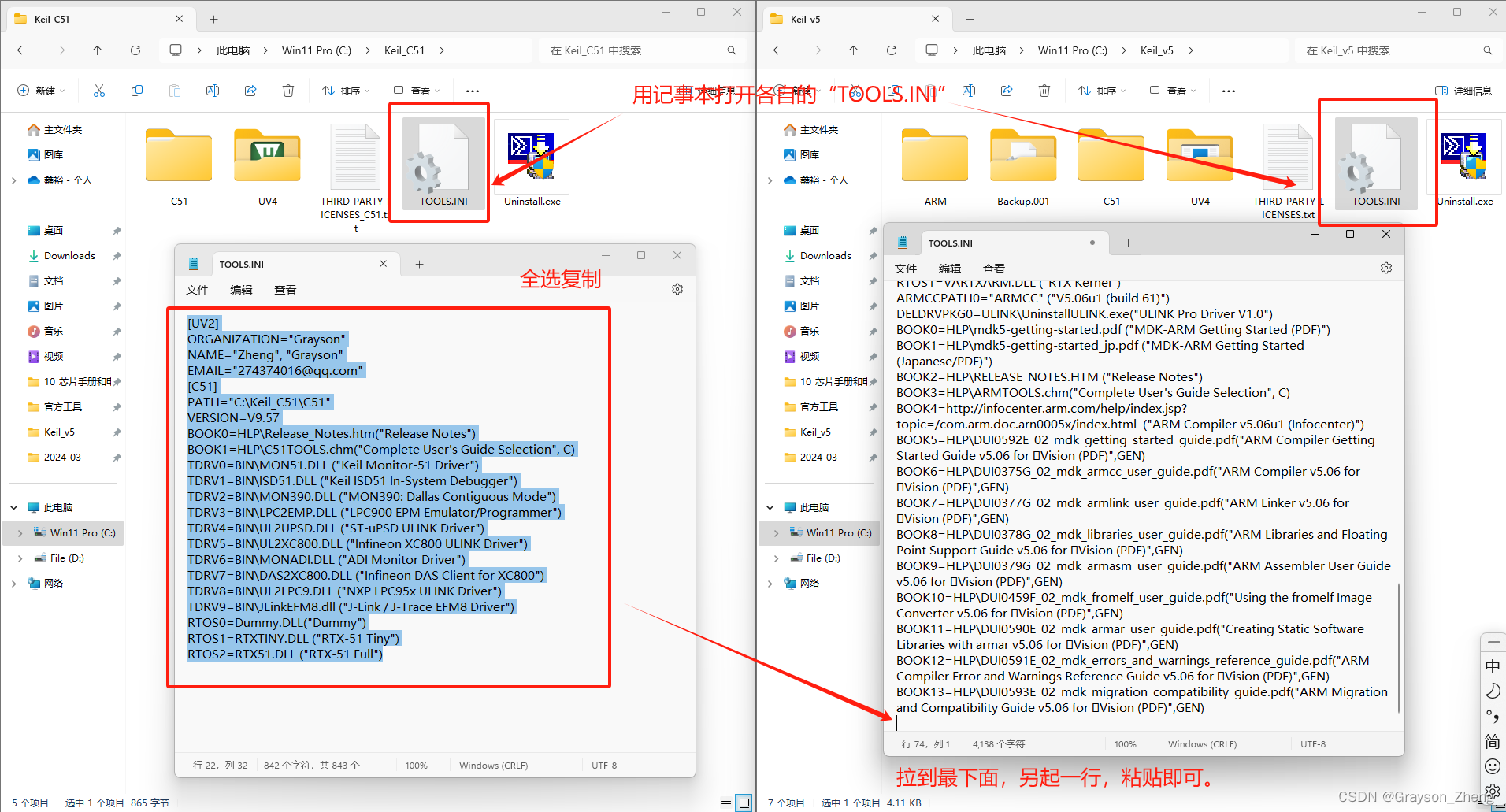Click Share icon in Keil_C51 toolbar
The width and height of the screenshot is (1506, 812).
[250, 91]
